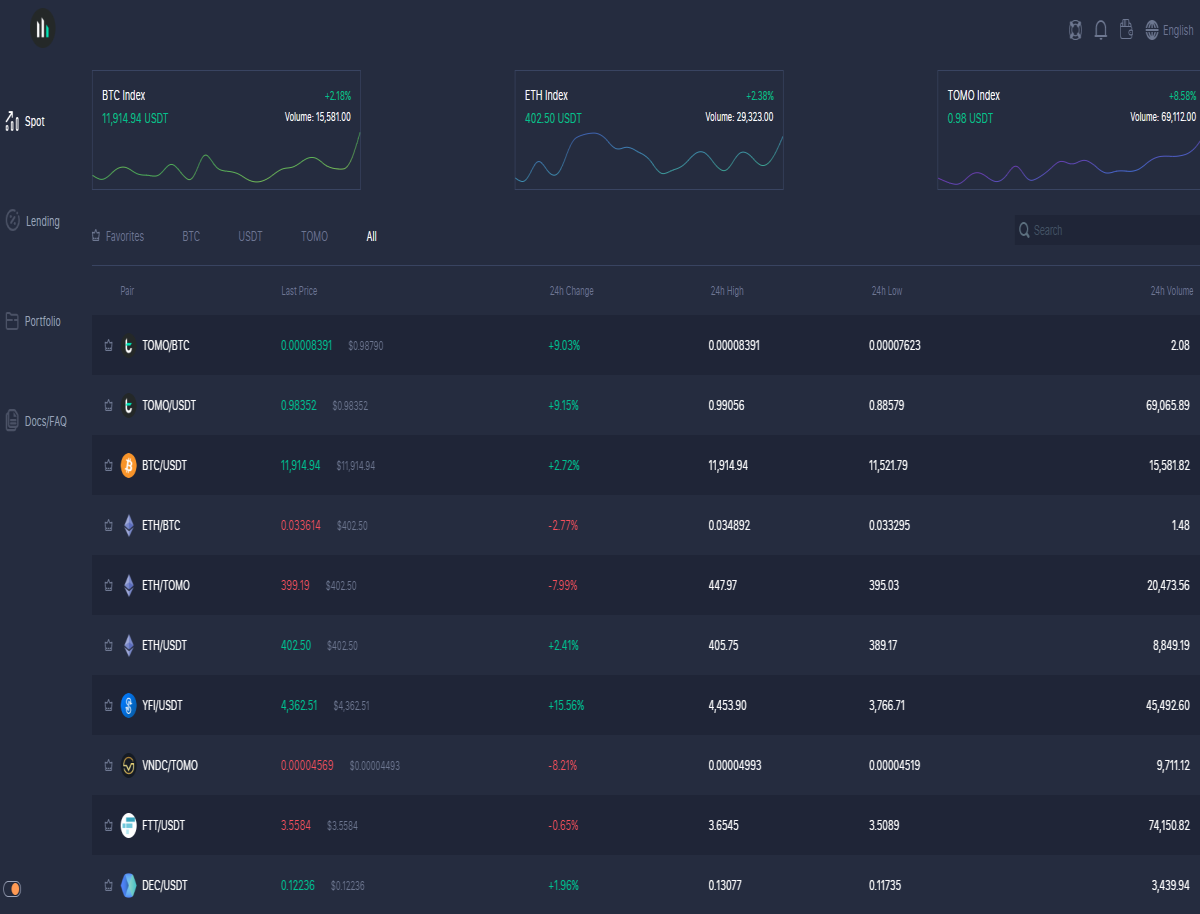Favorite the BTC/USDT pair star

click(x=108, y=466)
